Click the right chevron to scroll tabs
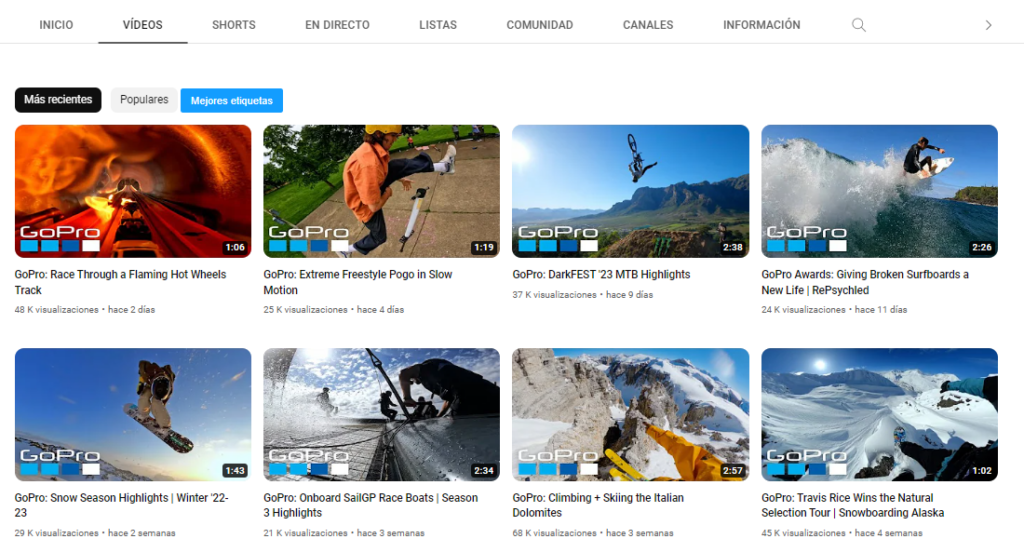 [x=988, y=25]
